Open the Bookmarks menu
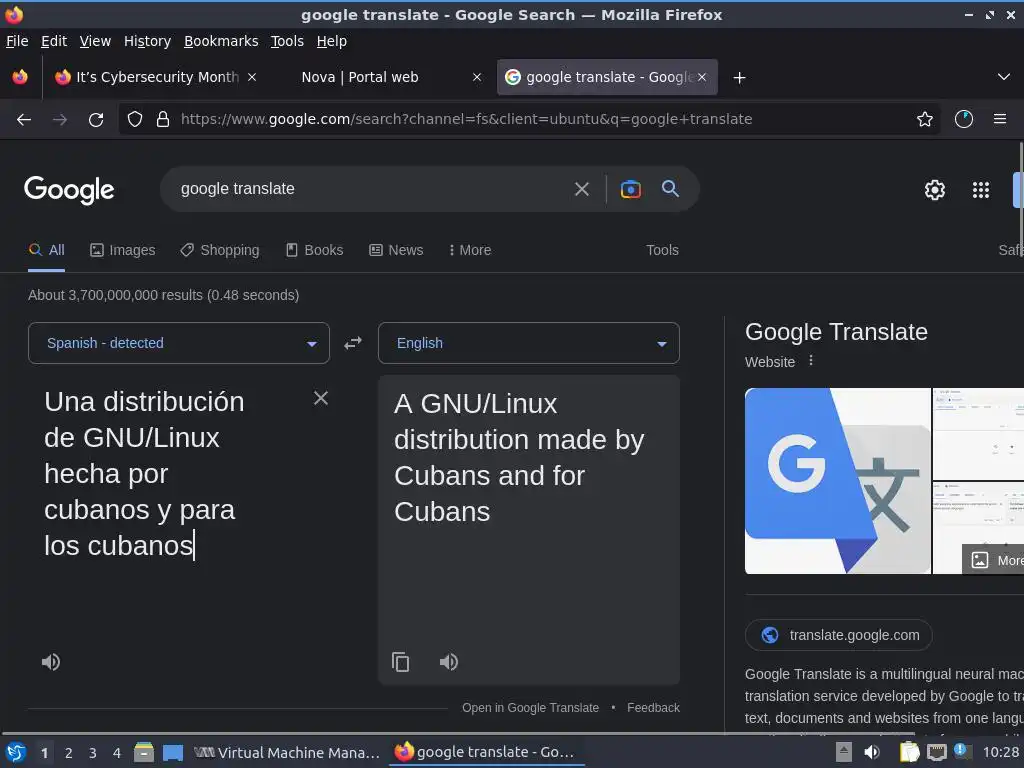 point(221,41)
